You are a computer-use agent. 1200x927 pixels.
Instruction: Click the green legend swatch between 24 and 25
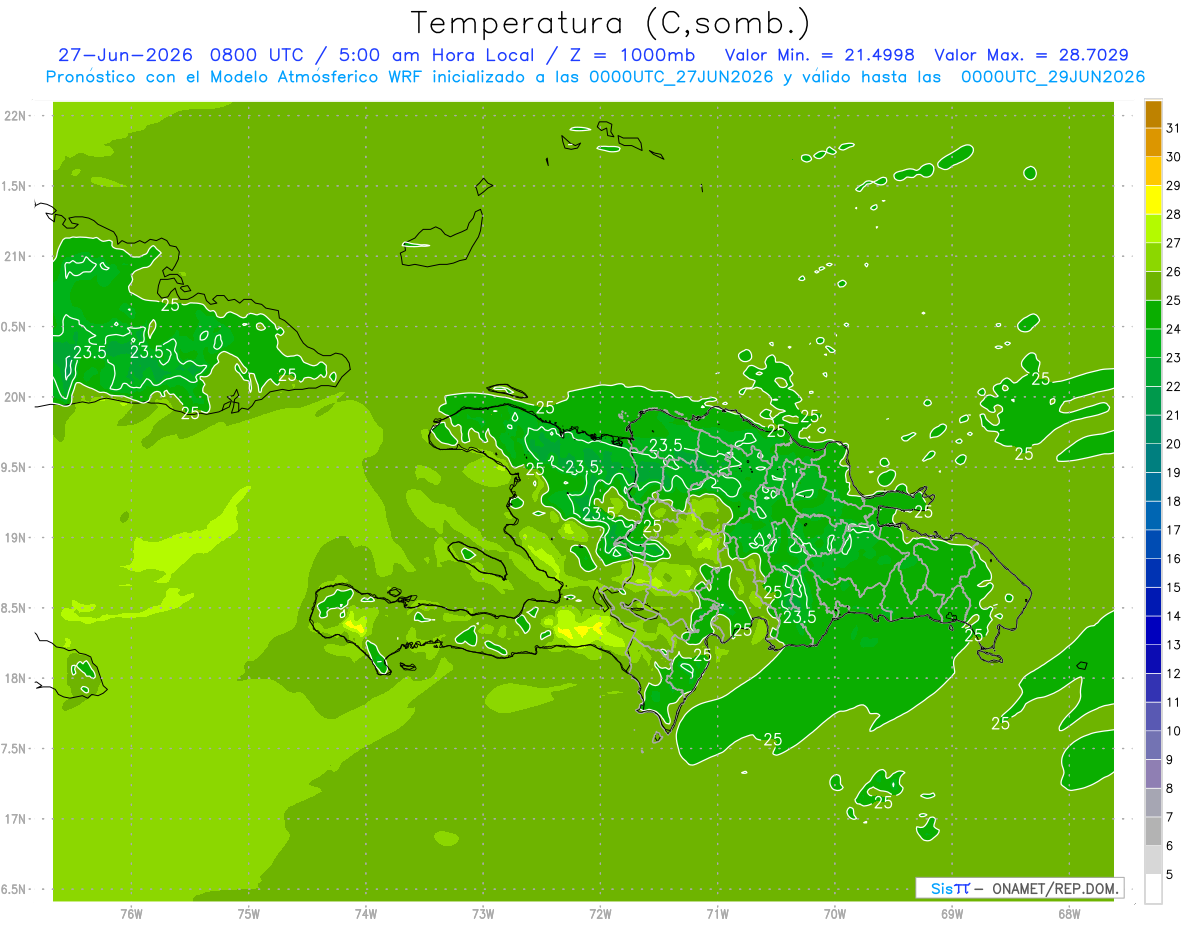pyautogui.click(x=1153, y=314)
